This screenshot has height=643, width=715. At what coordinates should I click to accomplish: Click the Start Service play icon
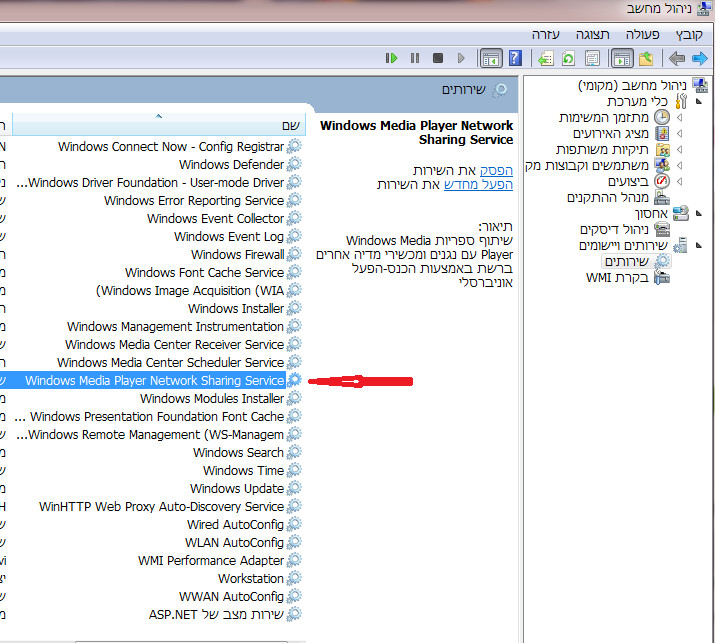pos(461,58)
